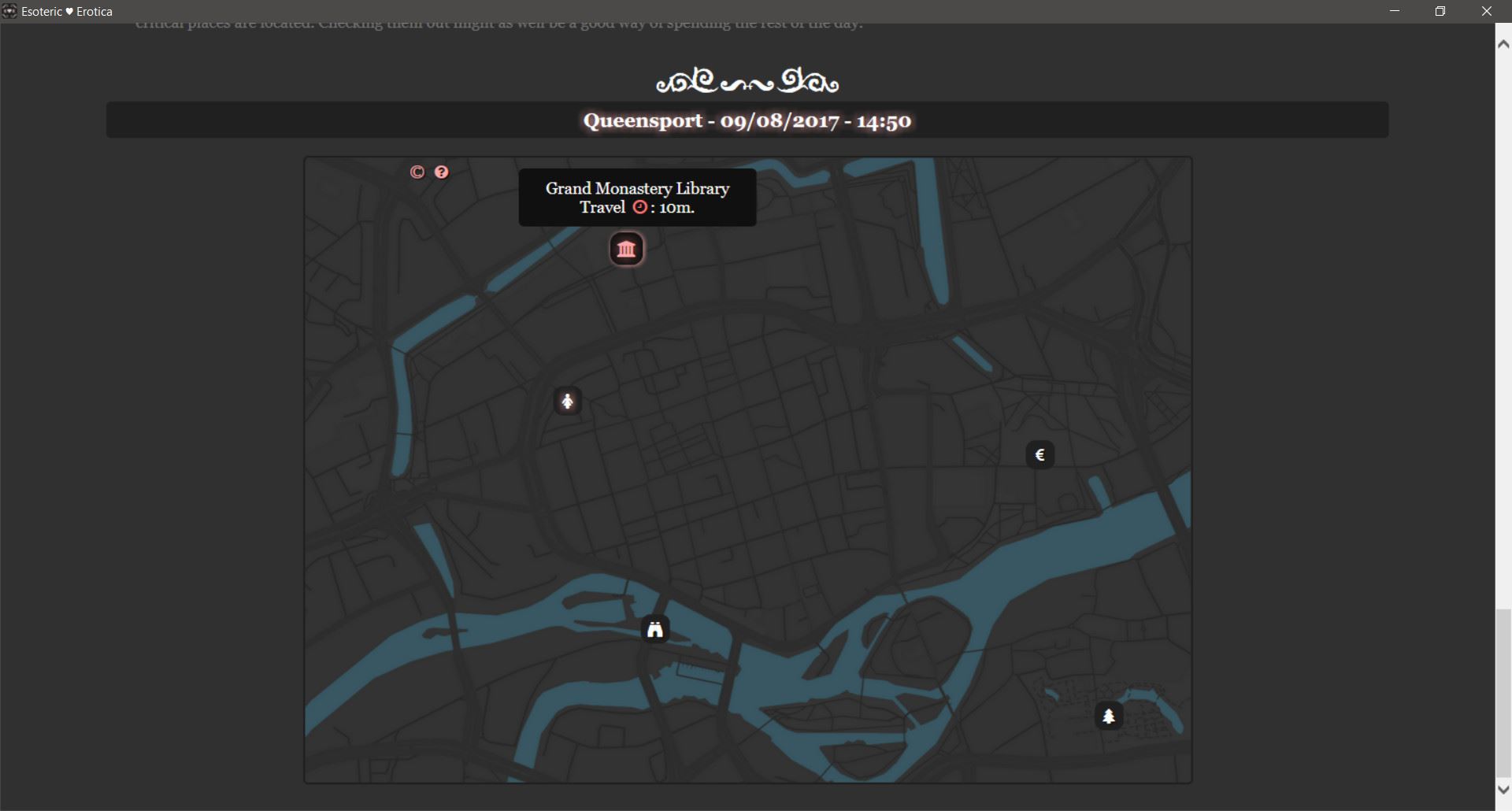Click the scrollbar down arrow
The width and height of the screenshot is (1512, 811).
click(1503, 790)
